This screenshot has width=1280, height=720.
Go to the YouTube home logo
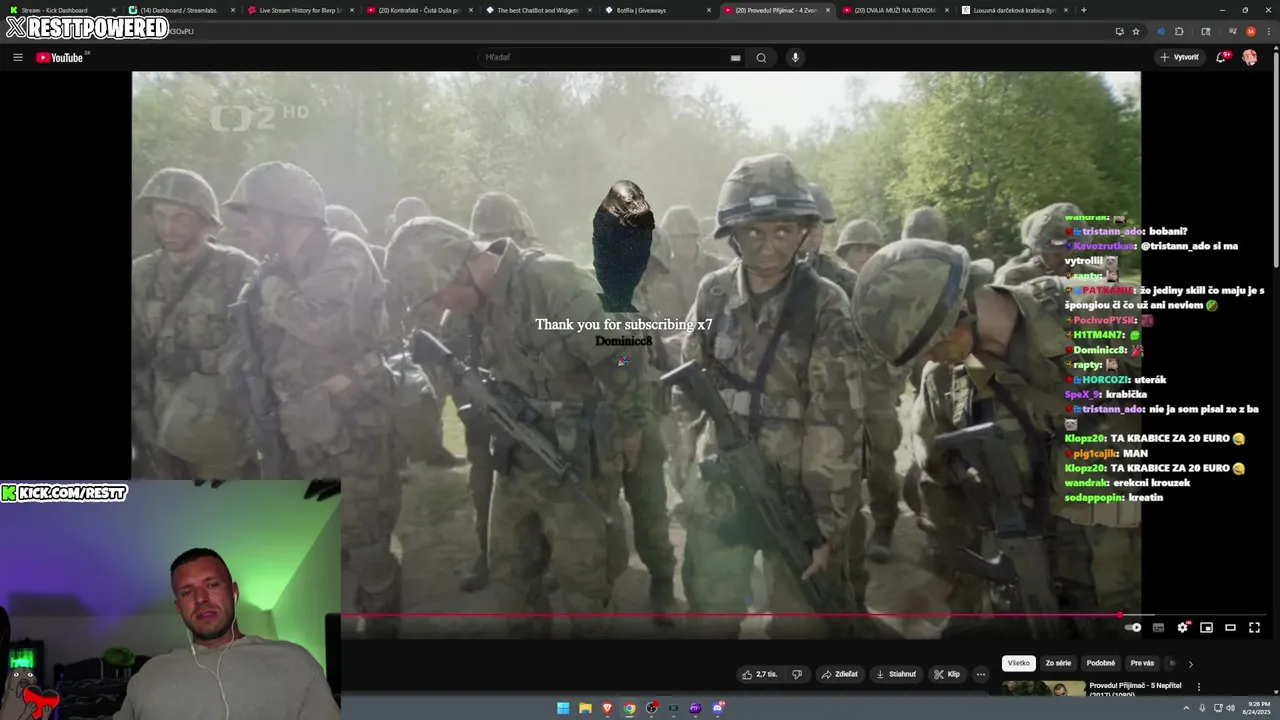[x=60, y=57]
